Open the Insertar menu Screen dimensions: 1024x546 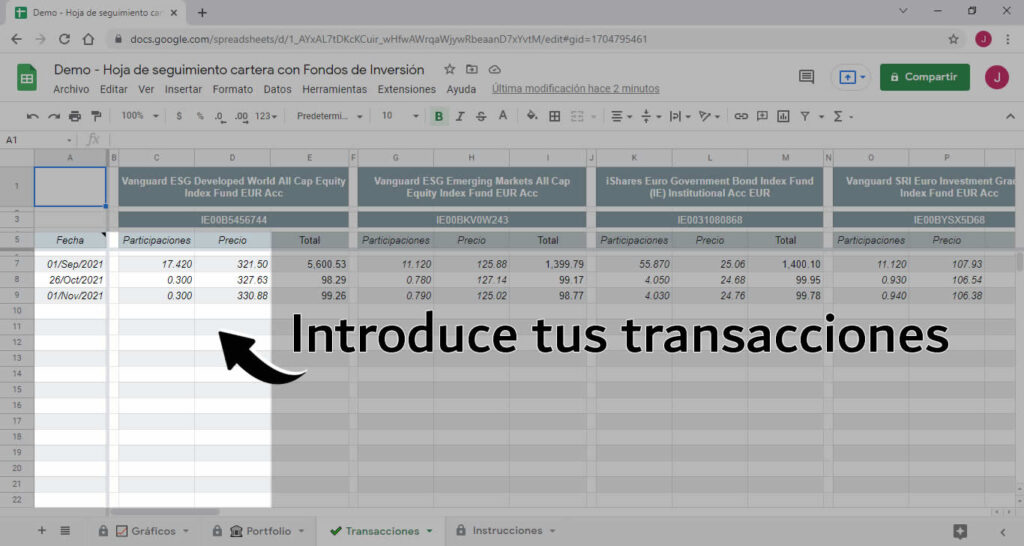click(184, 89)
